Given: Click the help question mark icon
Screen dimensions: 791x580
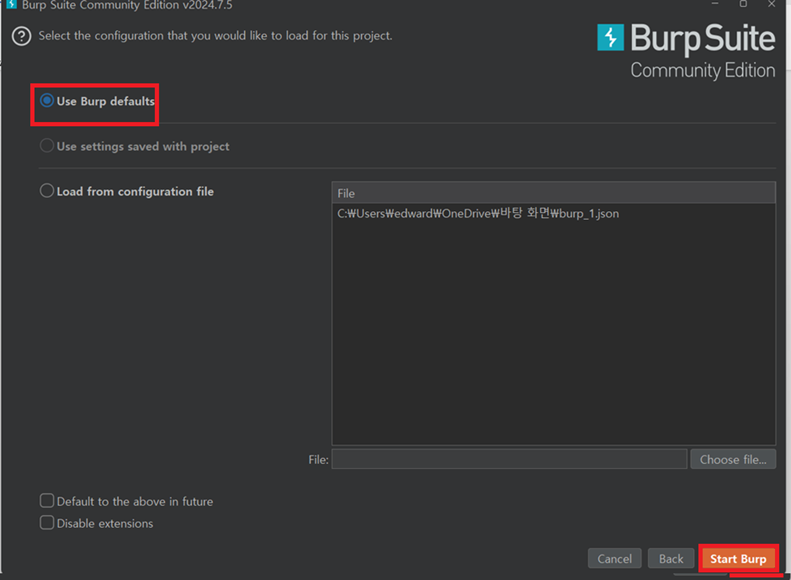Looking at the screenshot, I should (x=22, y=36).
